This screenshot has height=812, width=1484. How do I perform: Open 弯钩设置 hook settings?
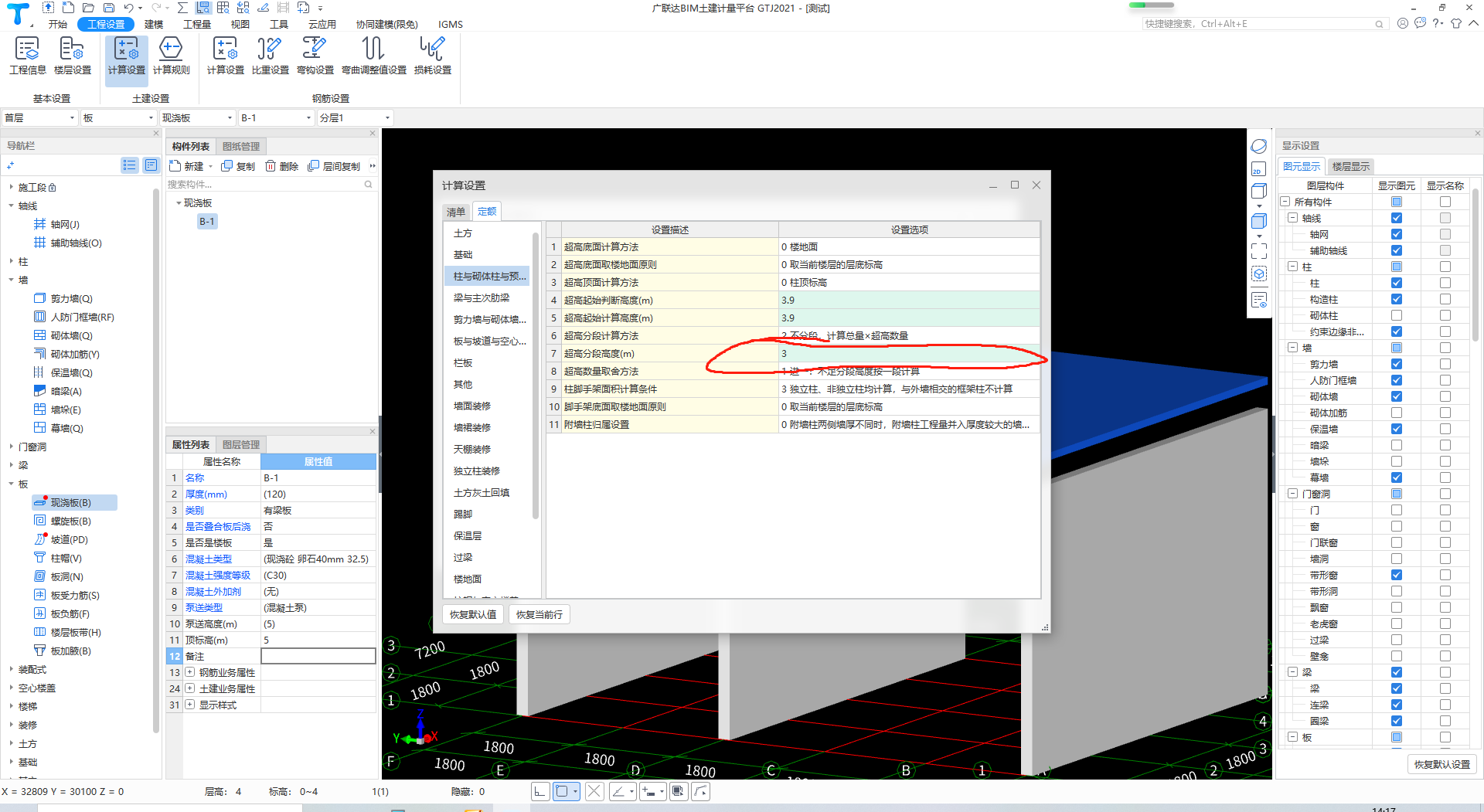tap(315, 56)
